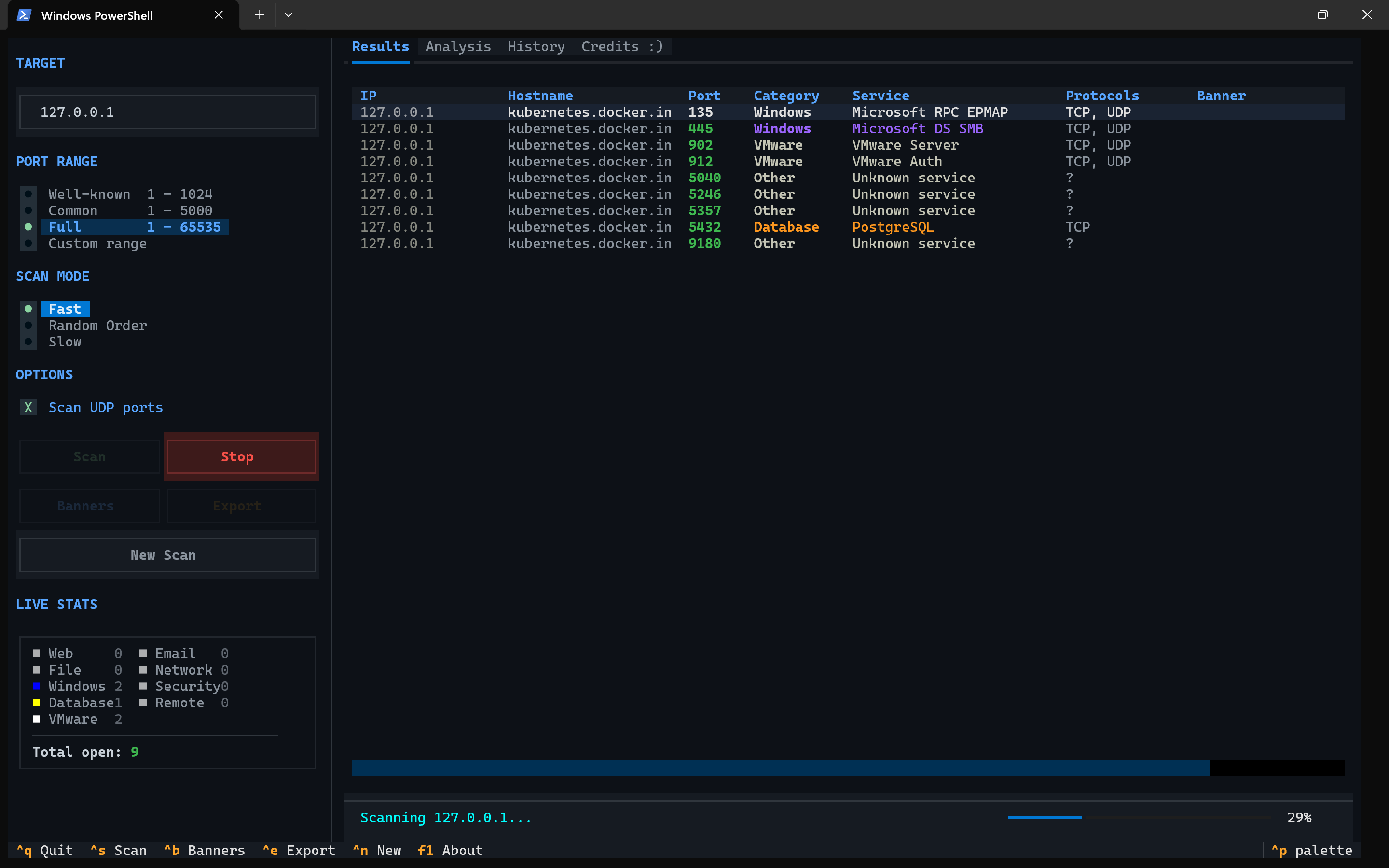Stop the running scan
Viewport: 1389px width, 868px height.
coord(240,456)
